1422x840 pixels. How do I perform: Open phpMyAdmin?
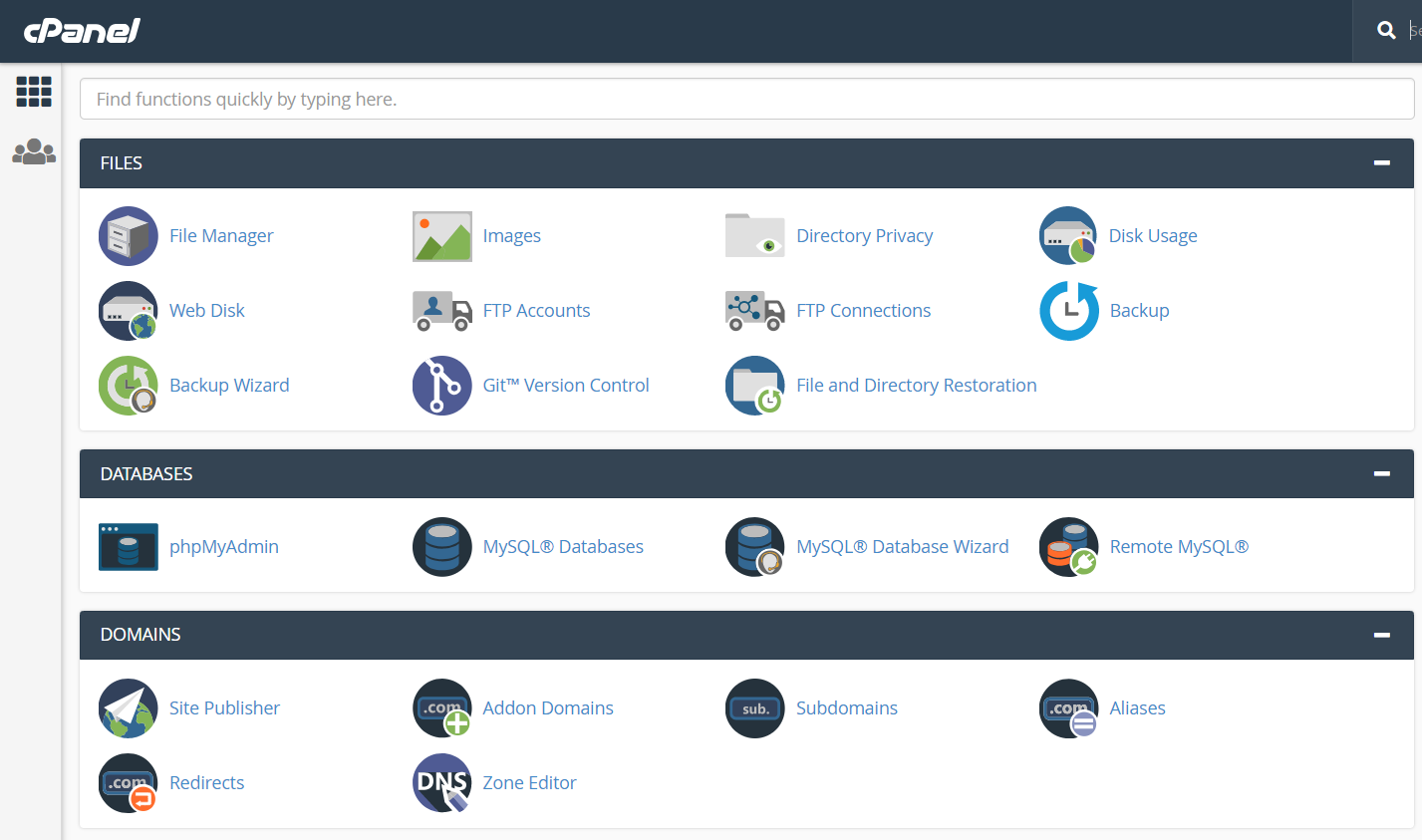point(223,546)
